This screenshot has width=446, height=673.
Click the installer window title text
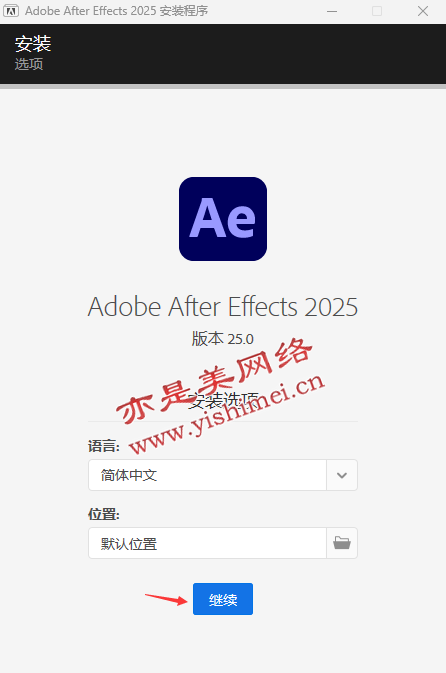click(116, 11)
